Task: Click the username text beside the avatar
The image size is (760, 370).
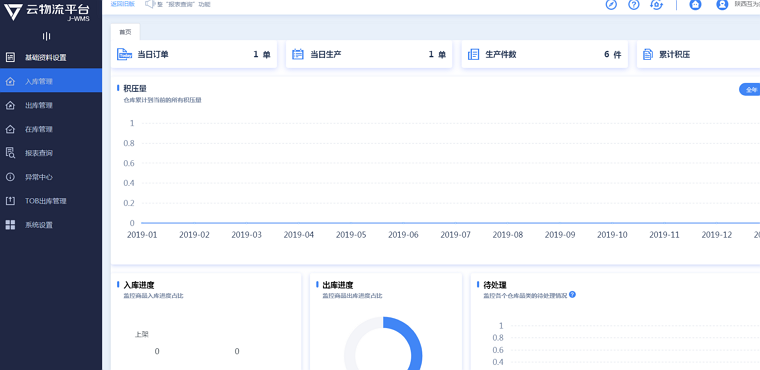Action: point(747,4)
